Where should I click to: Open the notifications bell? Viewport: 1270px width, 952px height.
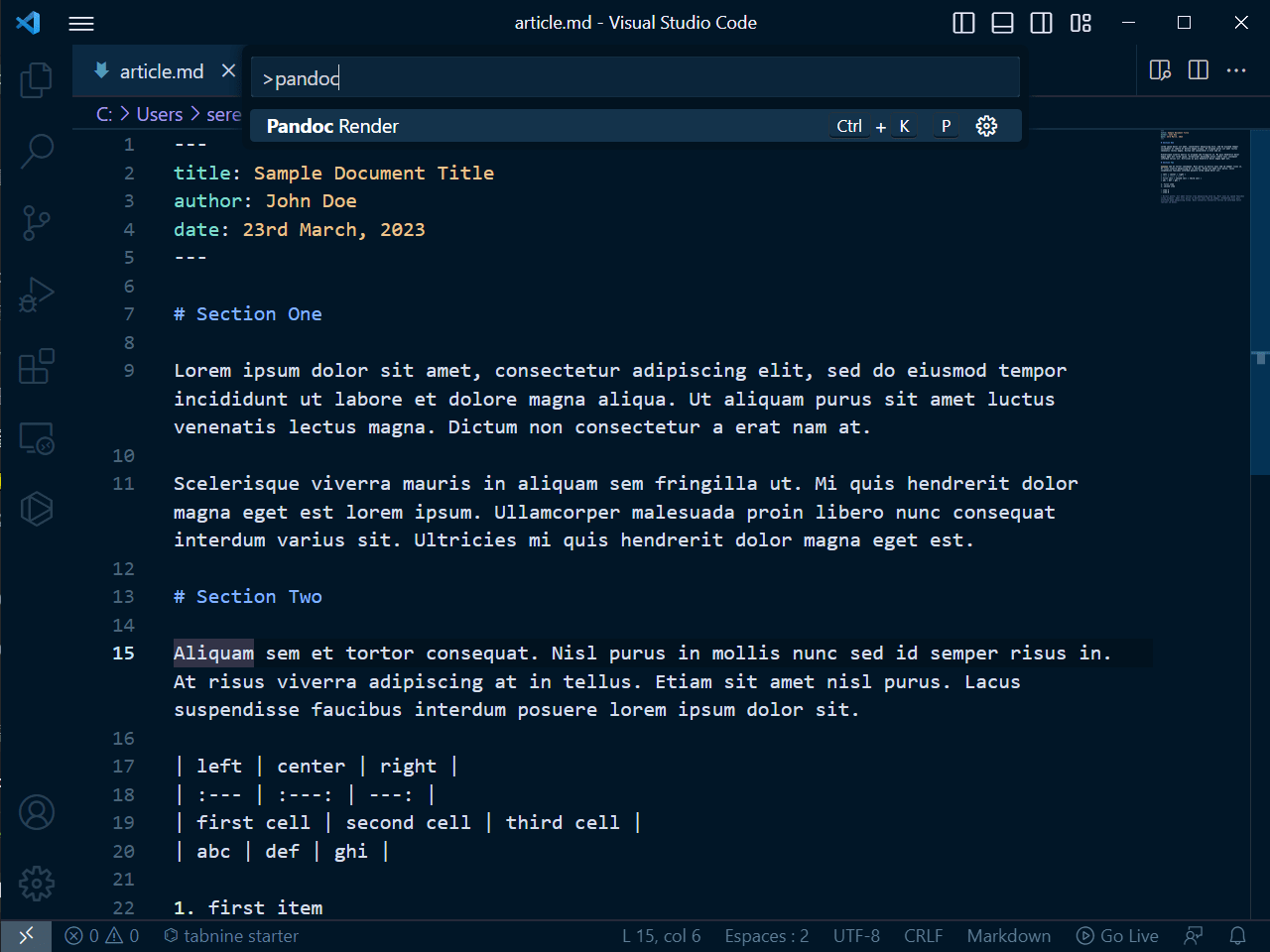1235,935
